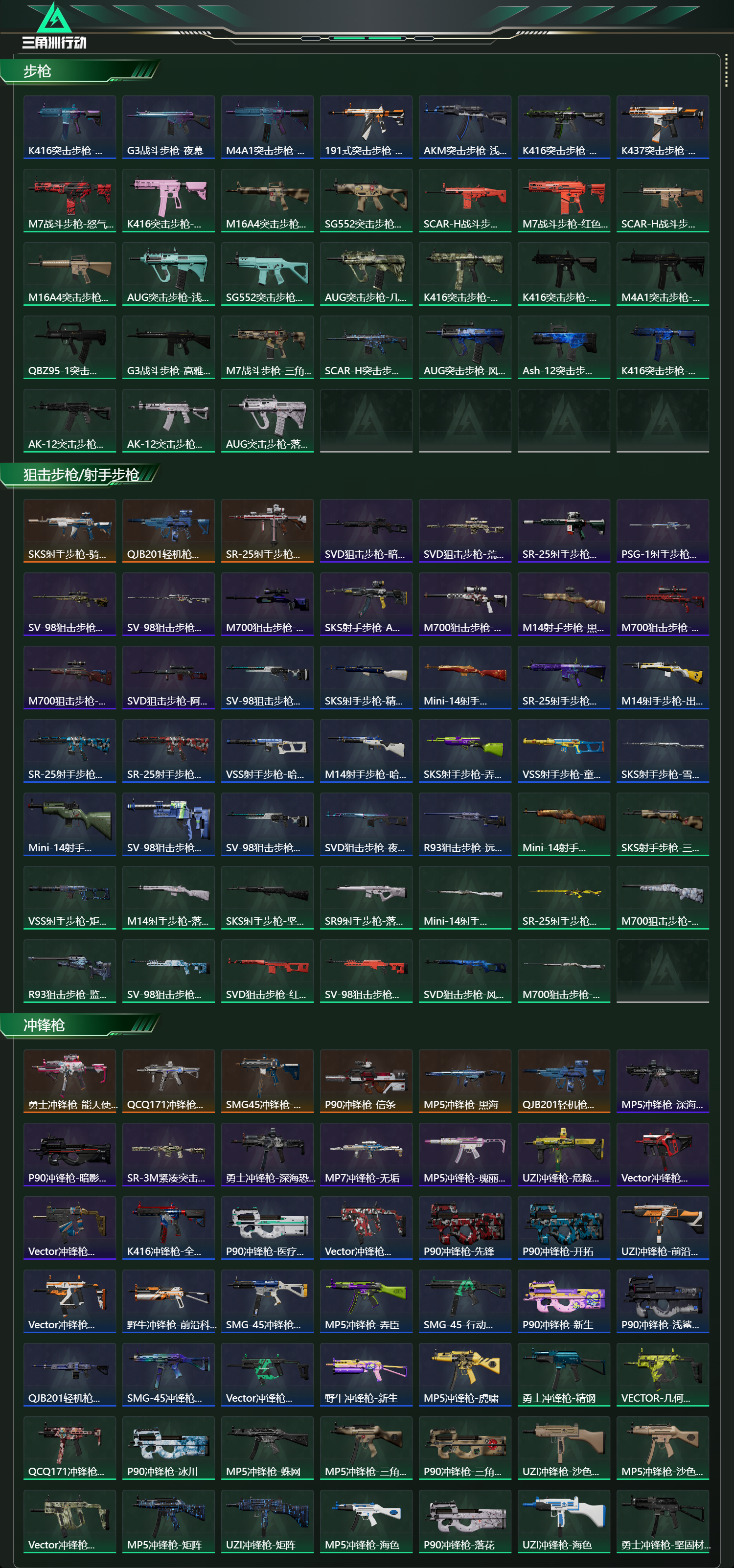Viewport: 734px width, 1568px height.
Task: Select the P90冲锋枪-开拓 skin icon
Action: [x=564, y=1228]
